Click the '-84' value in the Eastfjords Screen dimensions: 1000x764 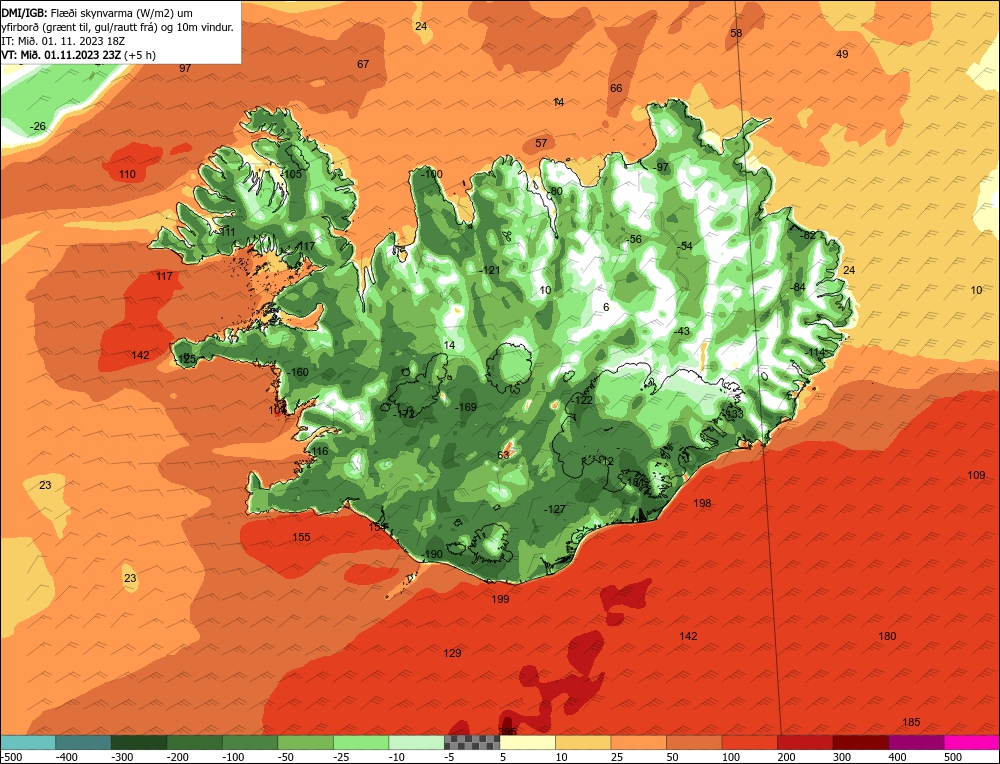797,288
